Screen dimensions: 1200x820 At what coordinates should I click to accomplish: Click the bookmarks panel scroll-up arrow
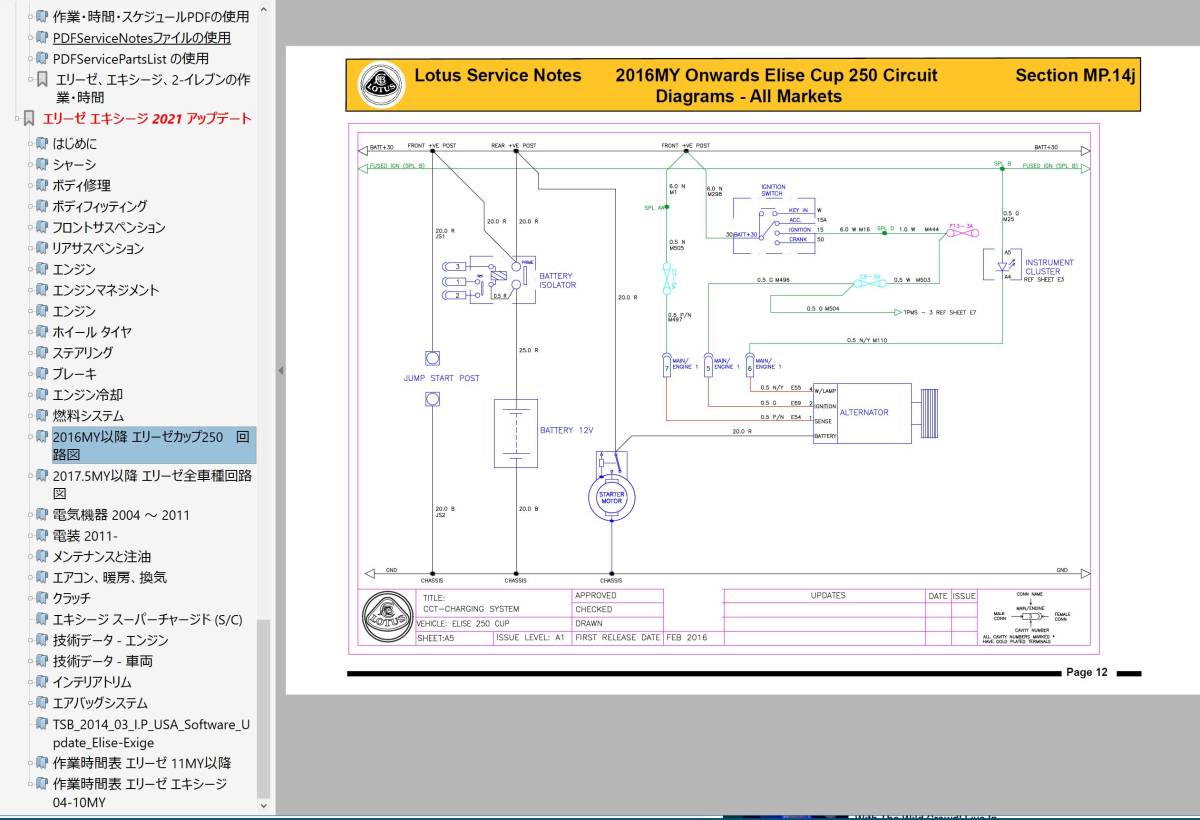[264, 11]
